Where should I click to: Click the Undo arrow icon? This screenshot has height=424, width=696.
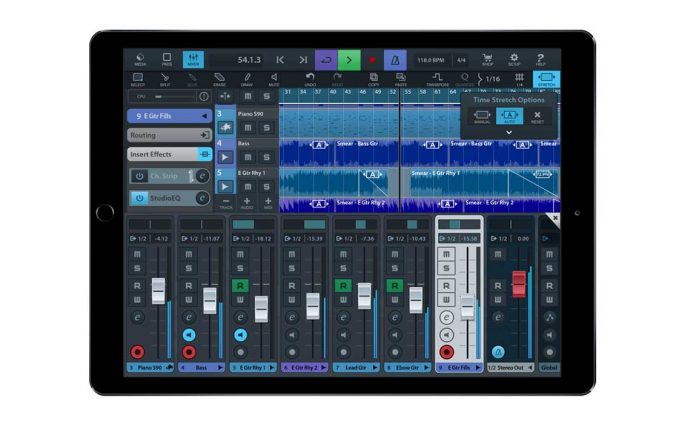310,79
